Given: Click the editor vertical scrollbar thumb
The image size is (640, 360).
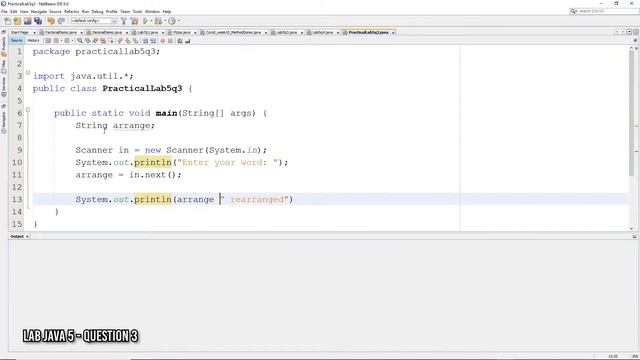Looking at the screenshot, I should pyautogui.click(x=631, y=114).
